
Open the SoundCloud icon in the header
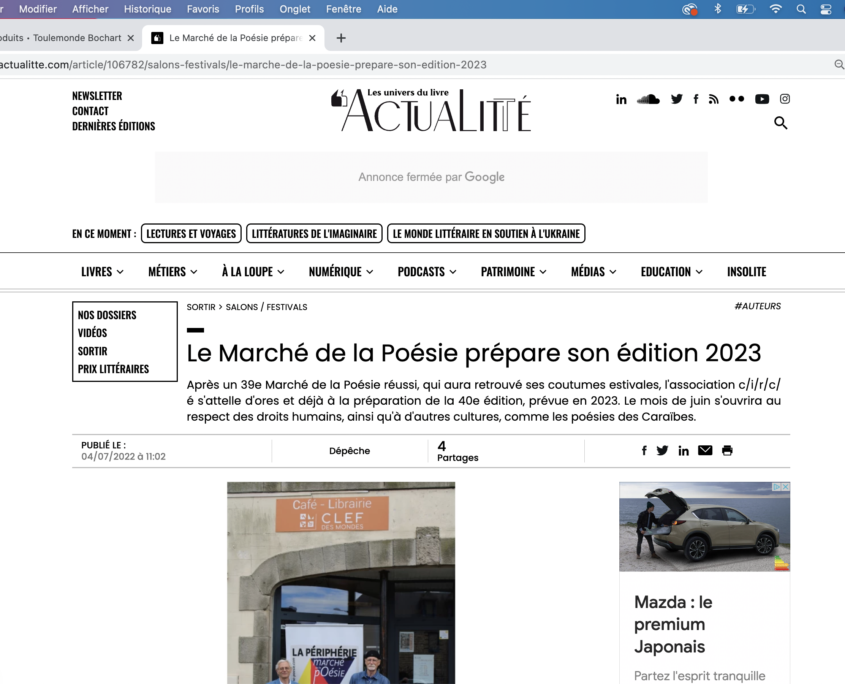648,99
